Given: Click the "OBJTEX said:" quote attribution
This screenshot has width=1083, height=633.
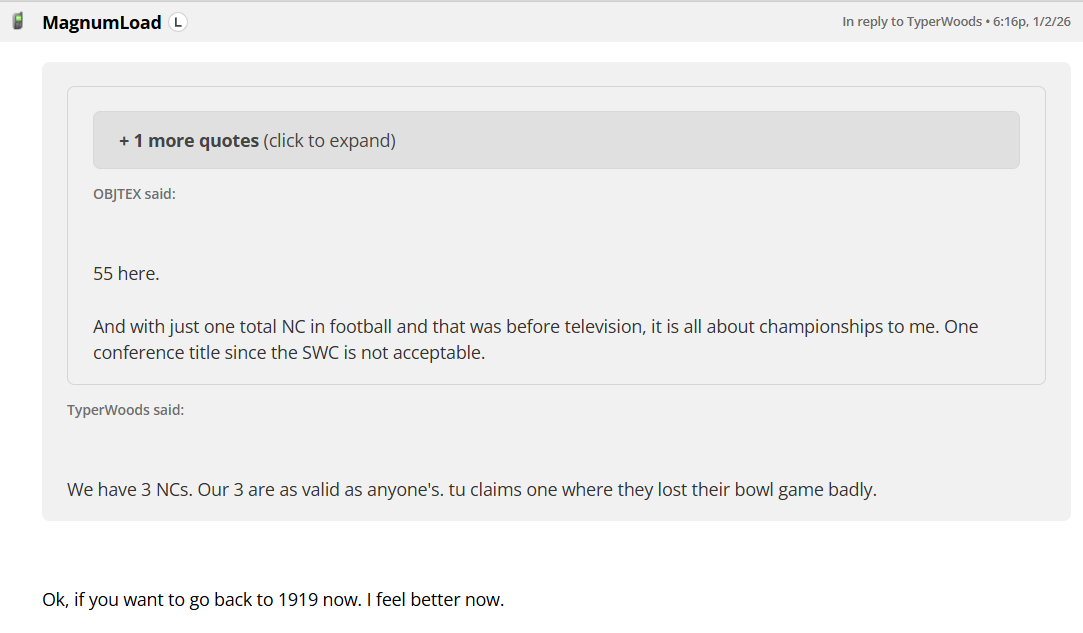Looking at the screenshot, I should click(134, 194).
